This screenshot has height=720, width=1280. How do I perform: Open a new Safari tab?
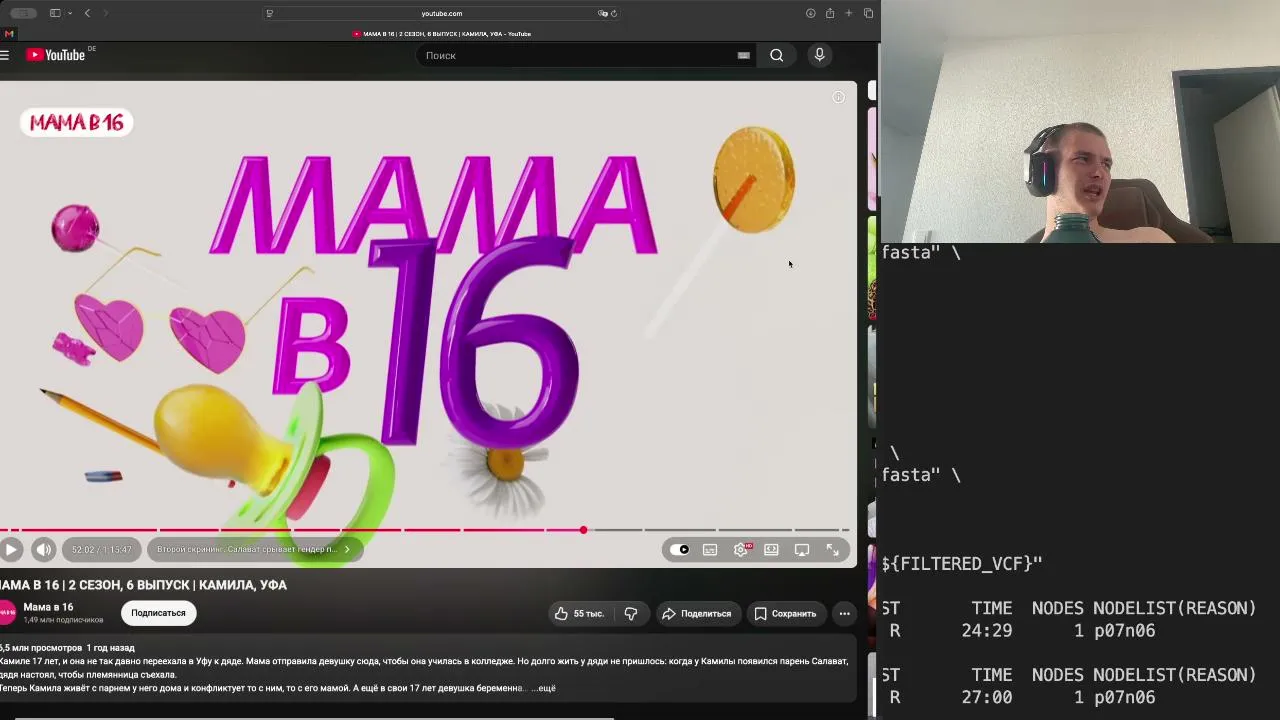(x=849, y=13)
